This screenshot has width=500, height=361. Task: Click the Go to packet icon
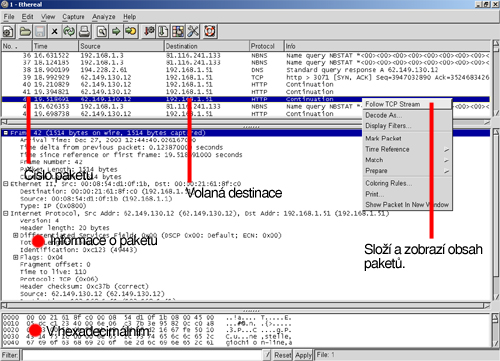(x=131, y=32)
